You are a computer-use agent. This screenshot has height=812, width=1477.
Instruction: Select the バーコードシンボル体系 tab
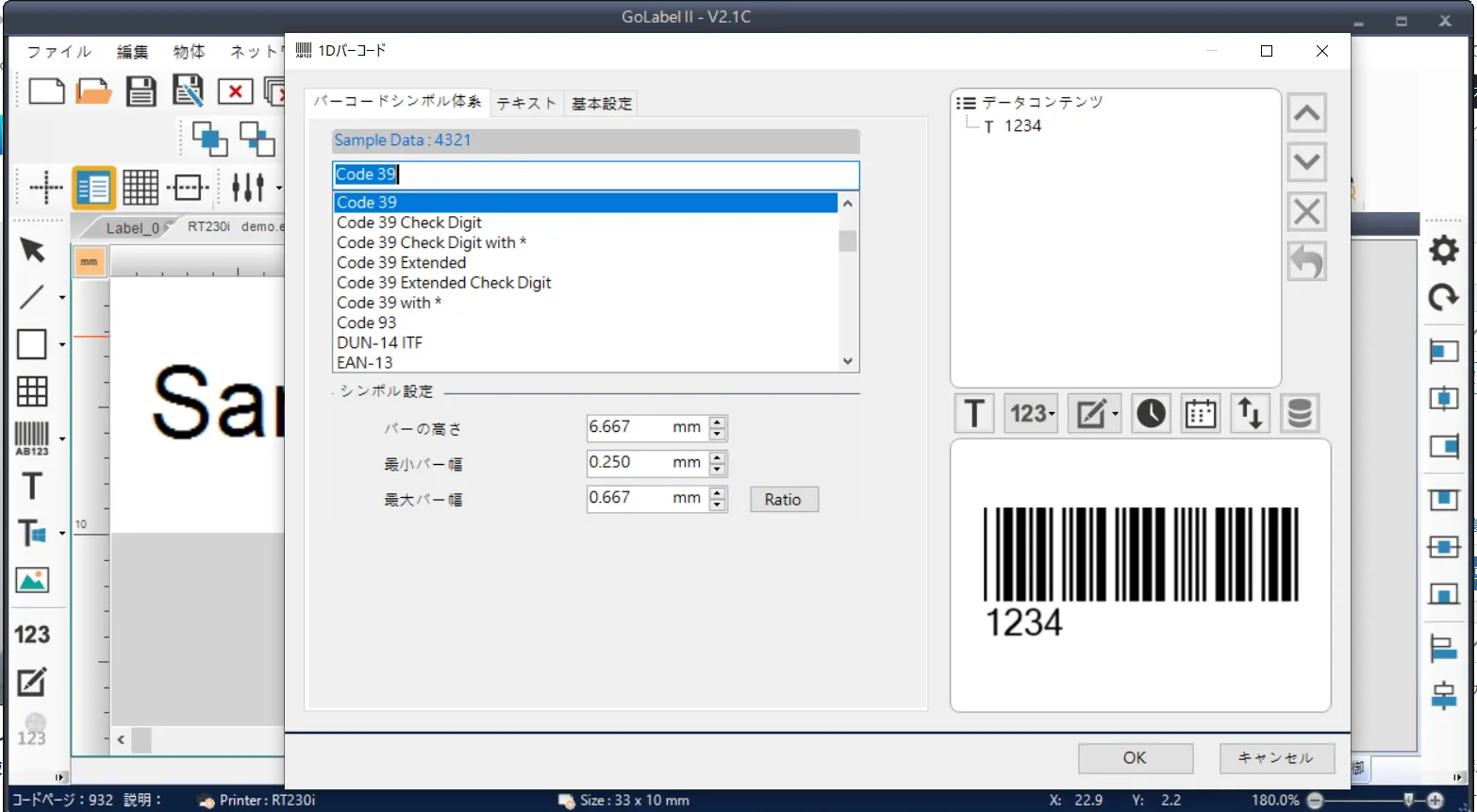pyautogui.click(x=397, y=101)
